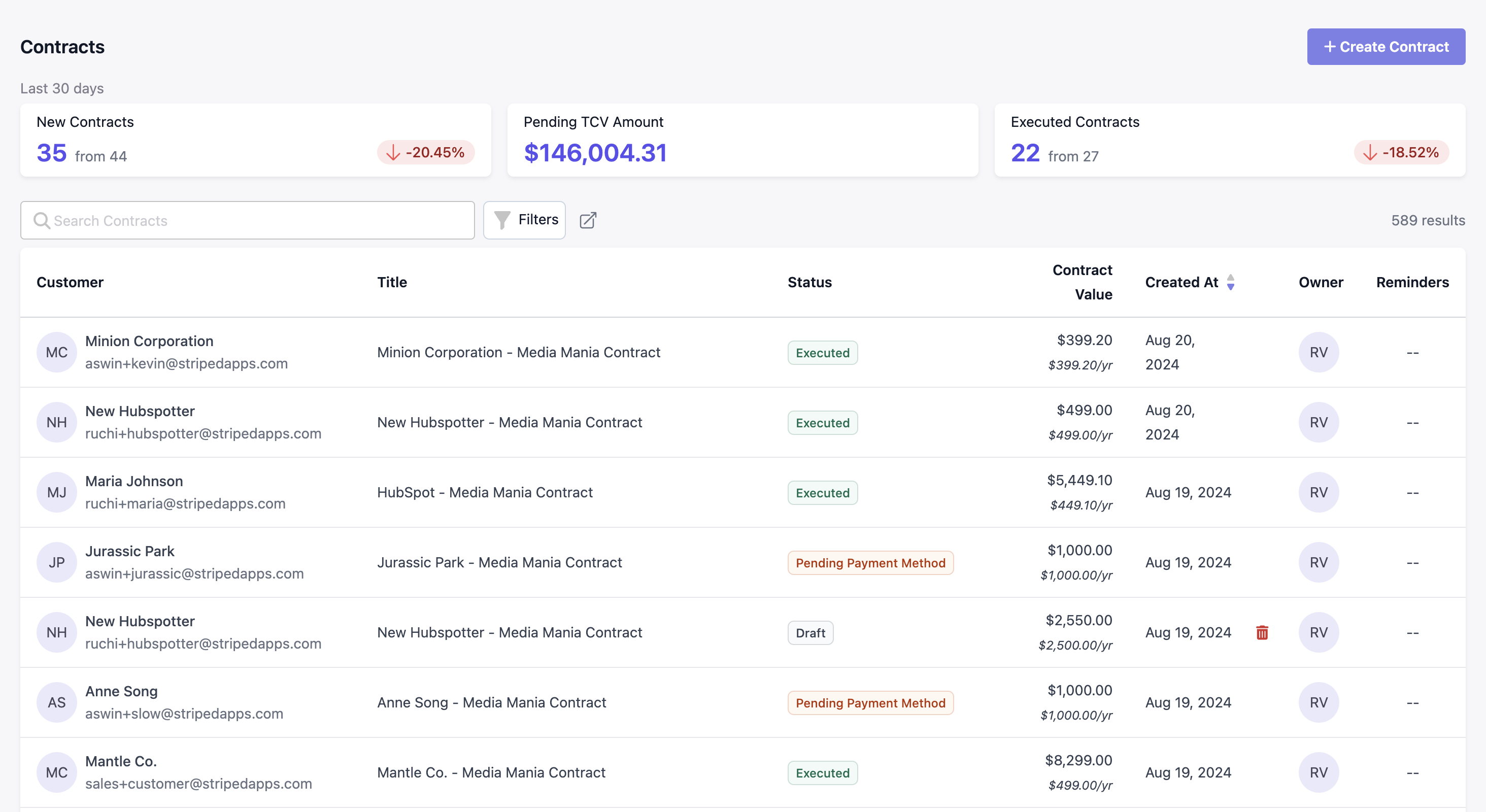Click Jurassic Park Pending Payment Method badge
Viewport: 1486px width, 812px height.
[x=870, y=562]
